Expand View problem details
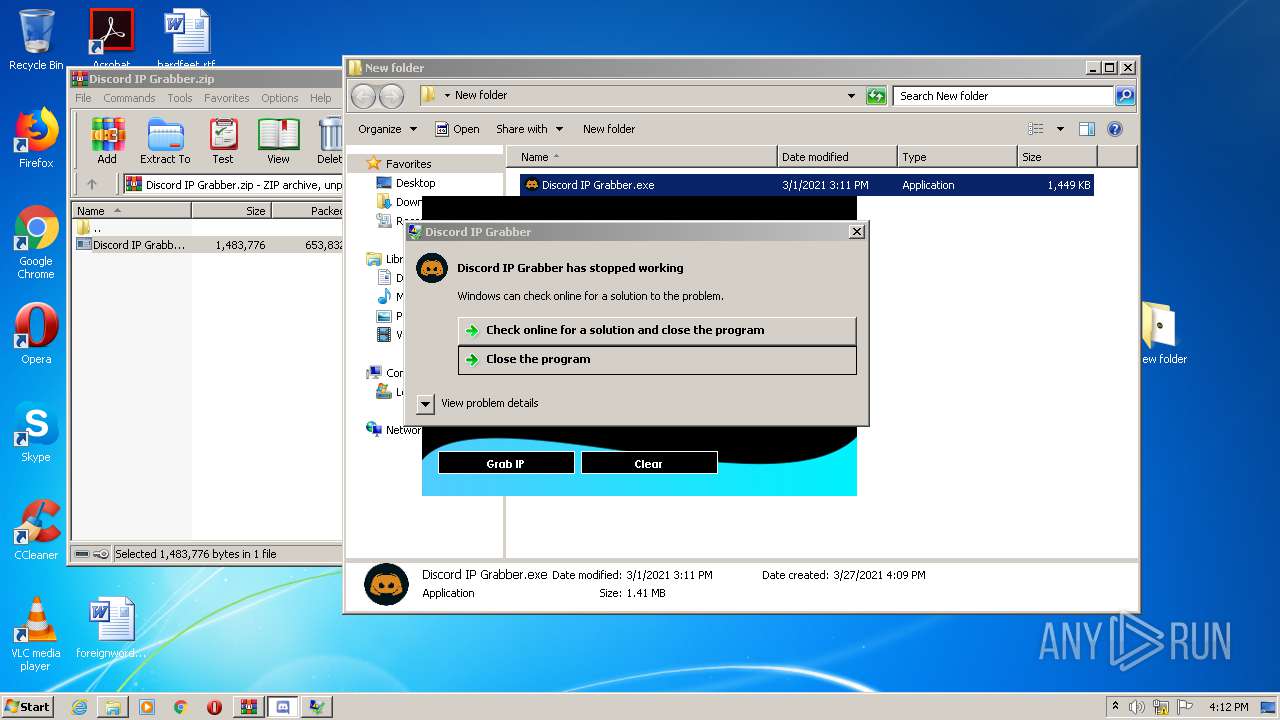1280x720 pixels. (425, 403)
